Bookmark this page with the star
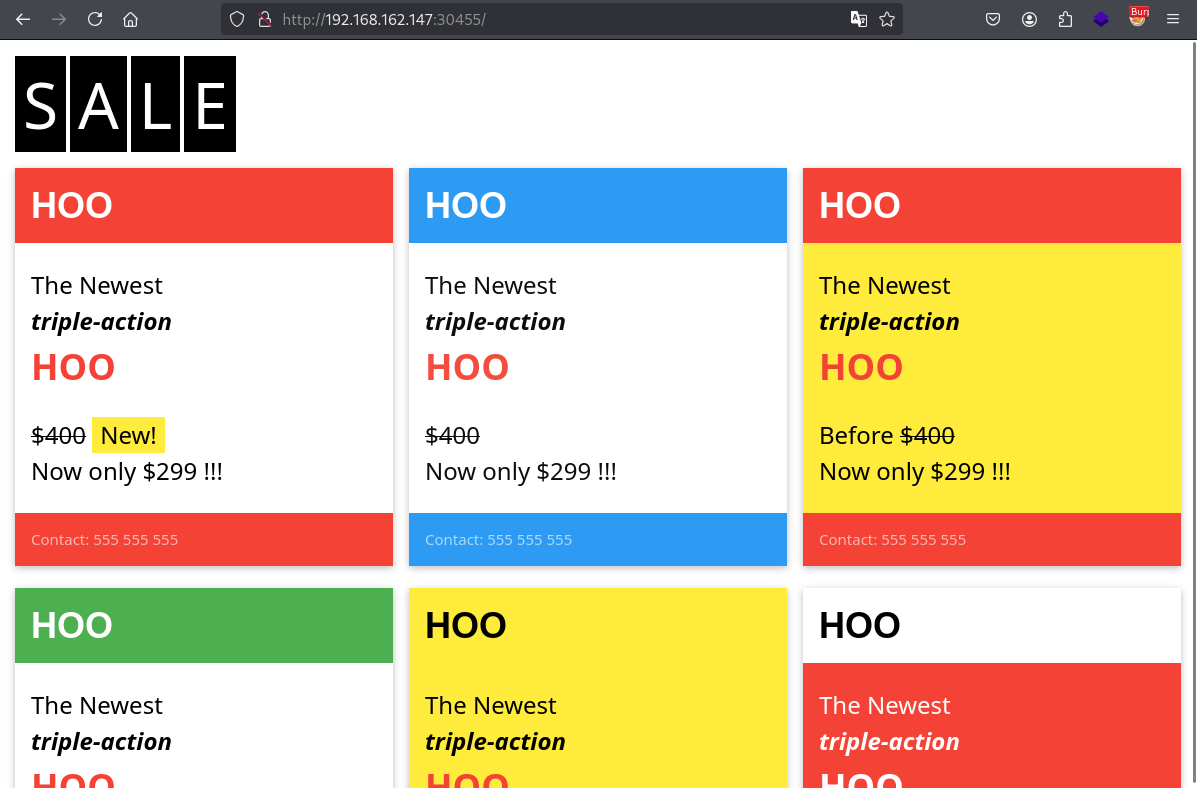The image size is (1197, 788). 886,19
